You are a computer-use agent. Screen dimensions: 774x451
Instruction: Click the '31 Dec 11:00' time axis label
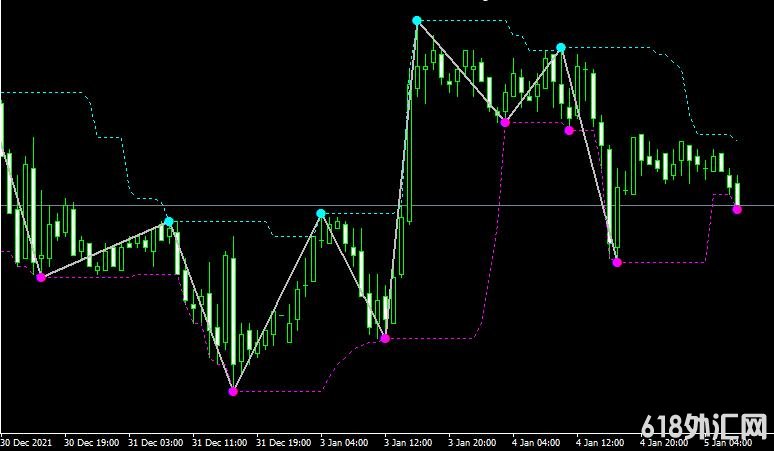220,443
